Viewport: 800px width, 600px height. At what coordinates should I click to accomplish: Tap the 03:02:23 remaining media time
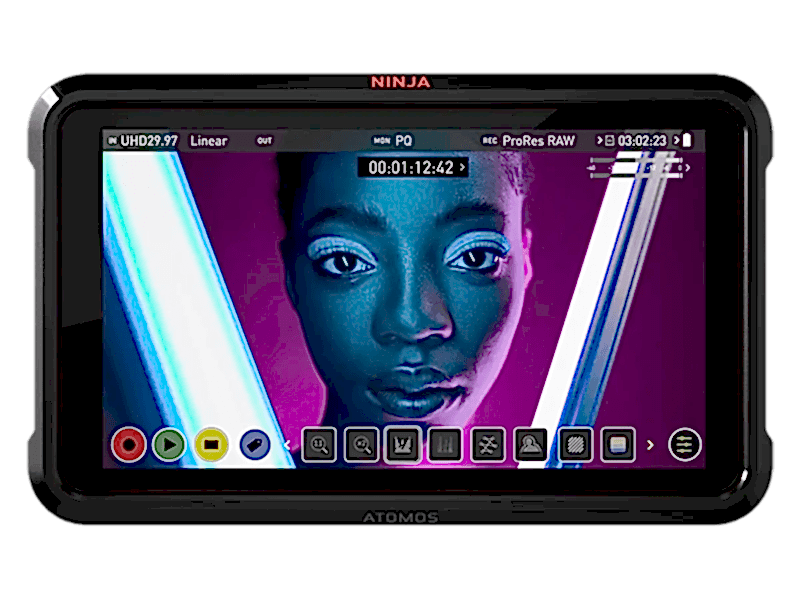click(641, 141)
